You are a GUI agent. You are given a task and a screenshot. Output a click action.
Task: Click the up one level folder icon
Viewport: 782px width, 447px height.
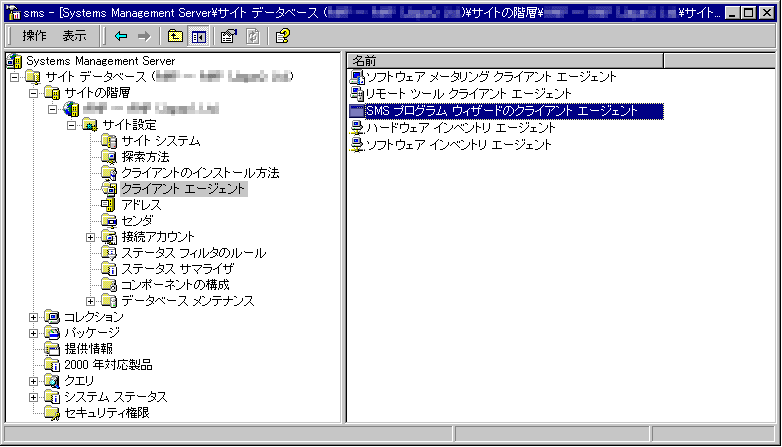(x=175, y=36)
